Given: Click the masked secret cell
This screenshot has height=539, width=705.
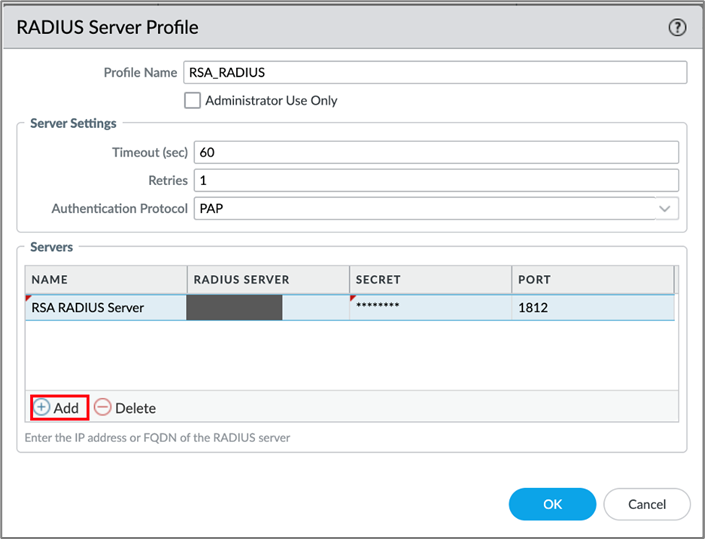Looking at the screenshot, I should point(430,308).
